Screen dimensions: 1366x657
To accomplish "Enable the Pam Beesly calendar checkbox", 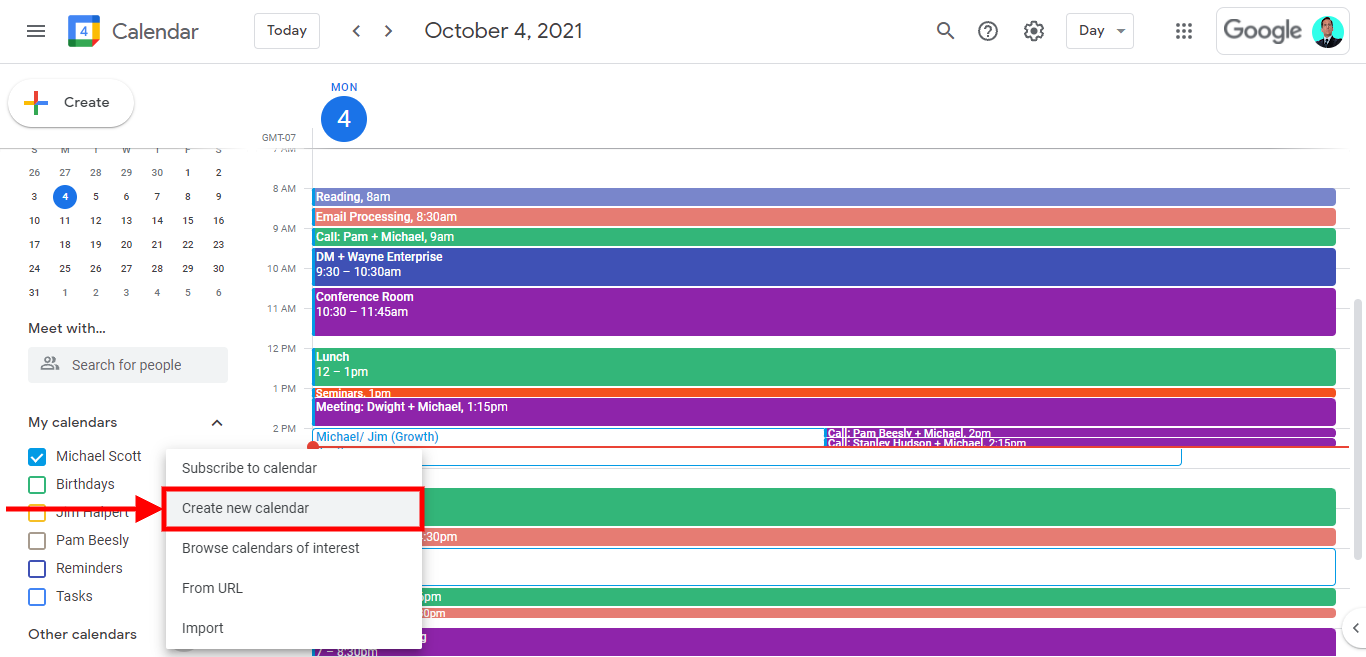I will (x=37, y=541).
